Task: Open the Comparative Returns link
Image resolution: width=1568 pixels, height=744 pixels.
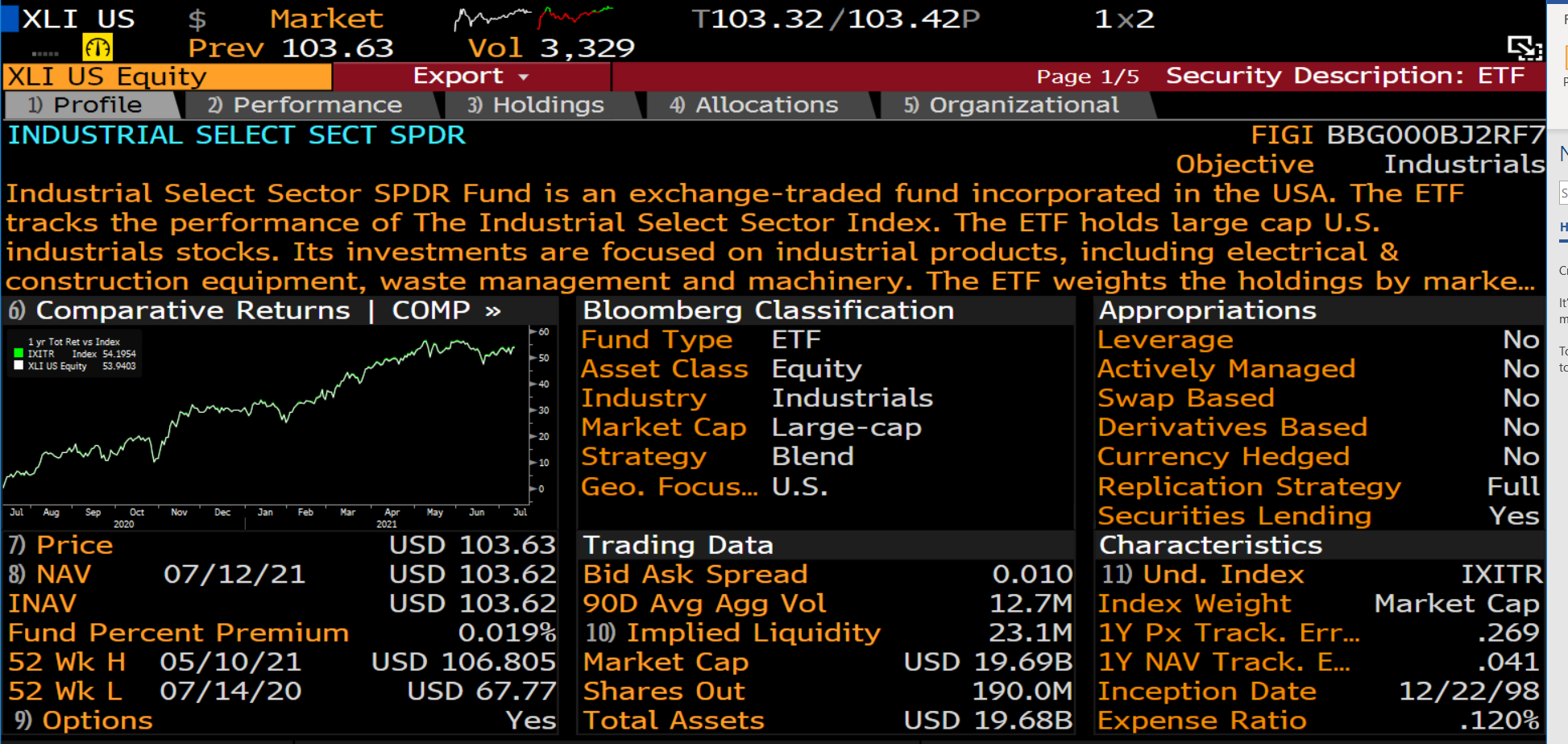Action: click(x=192, y=311)
